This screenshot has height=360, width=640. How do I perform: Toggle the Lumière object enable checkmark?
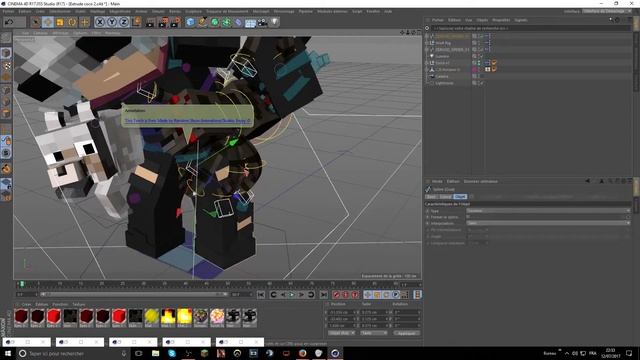tap(482, 56)
